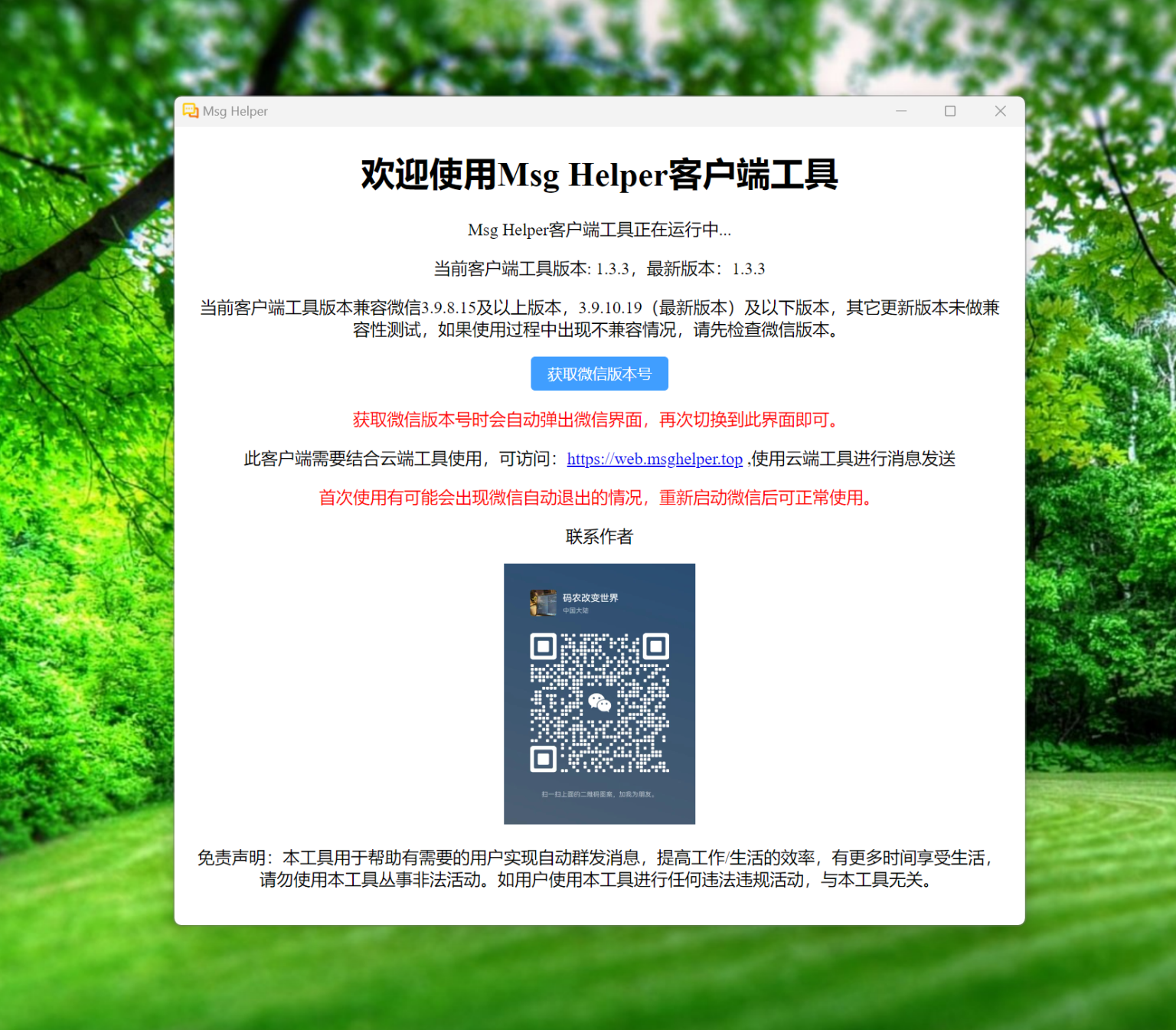Screen dimensions: 1176x1030
Task: Click the 欢迎使用Msg Helper客户端工具 heading
Action: tap(598, 175)
